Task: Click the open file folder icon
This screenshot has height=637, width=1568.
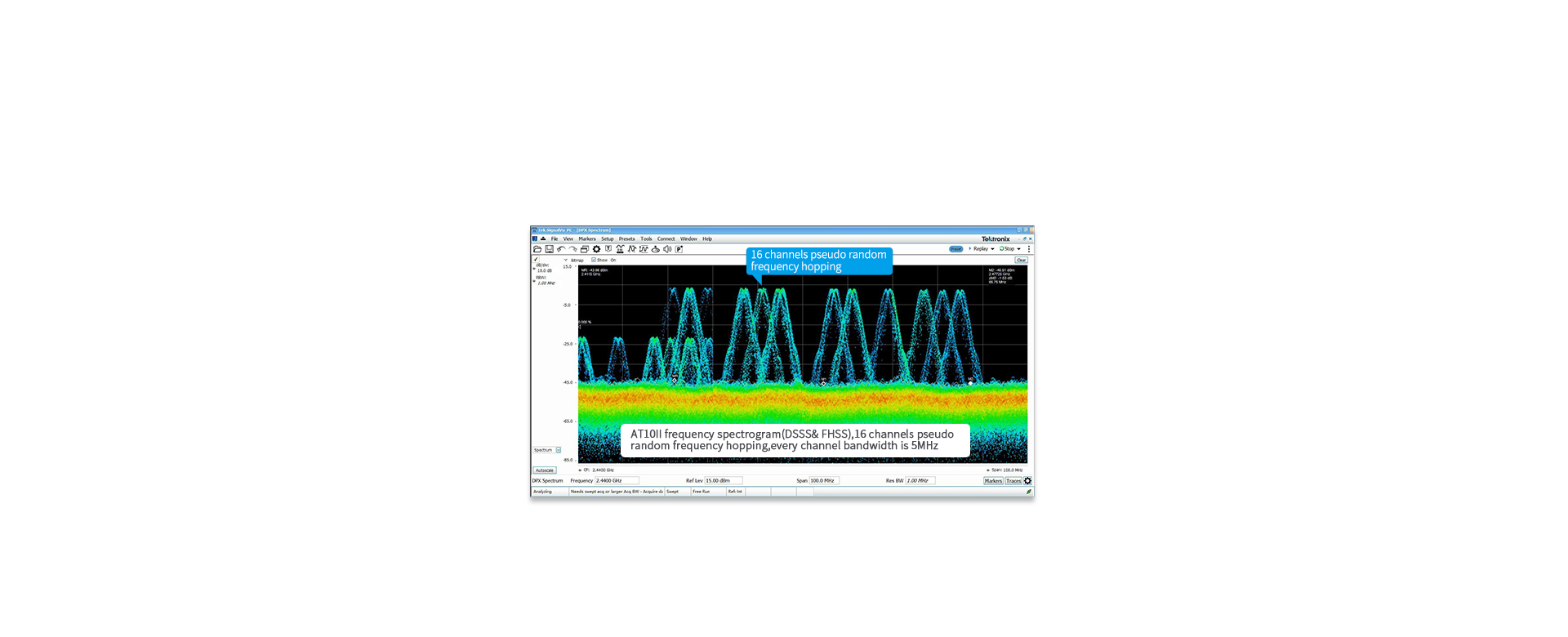Action: coord(537,249)
